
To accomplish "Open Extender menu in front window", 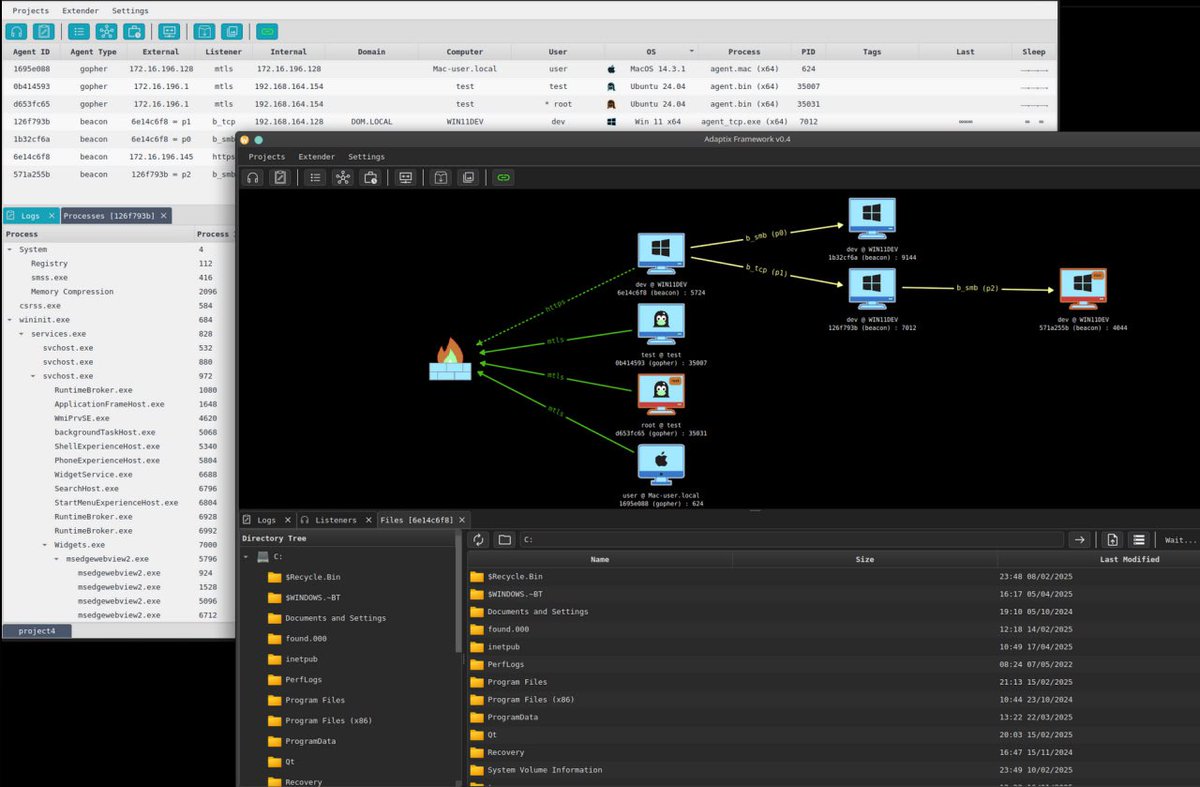I will (x=316, y=157).
